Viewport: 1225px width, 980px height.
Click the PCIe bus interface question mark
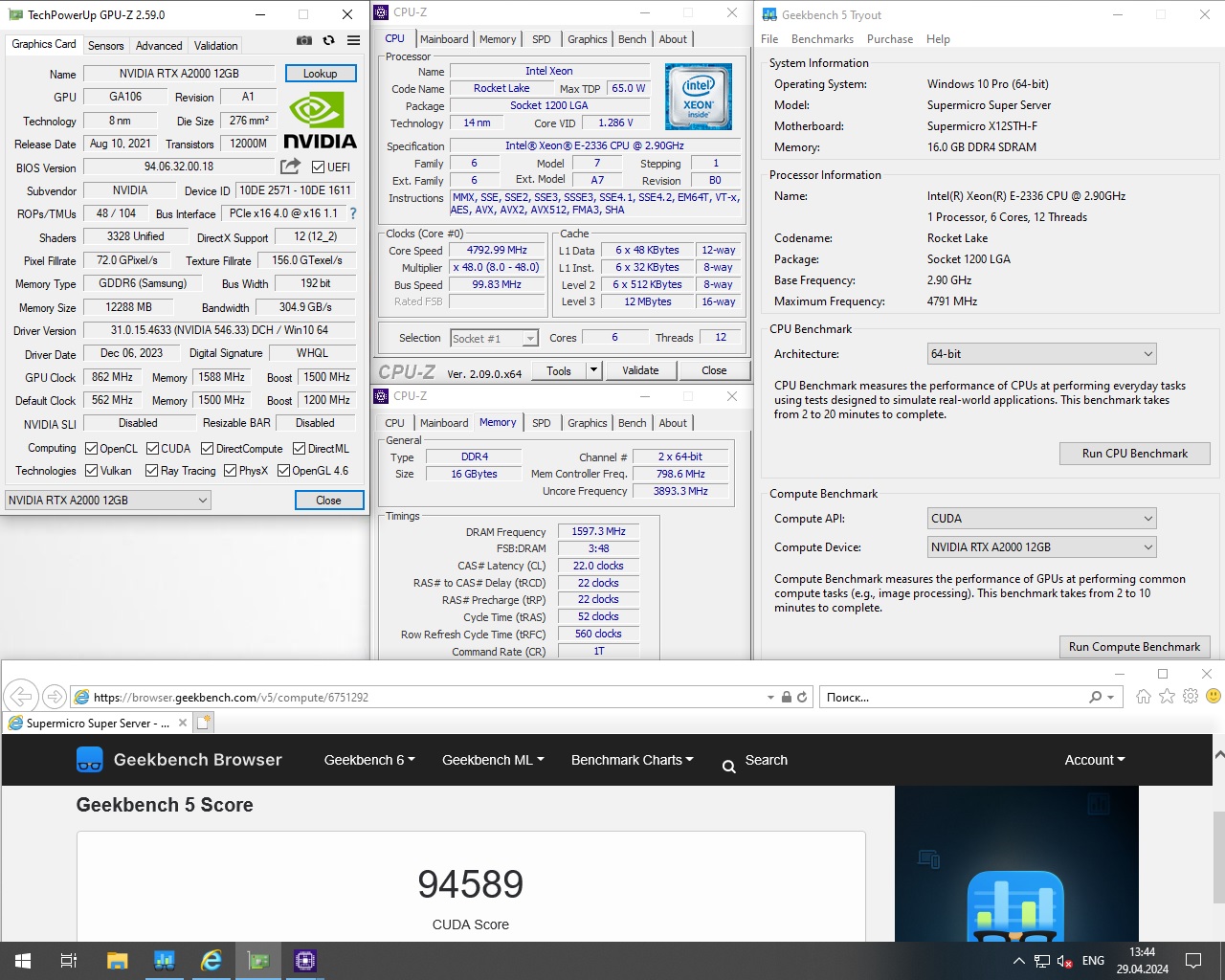pos(353,213)
